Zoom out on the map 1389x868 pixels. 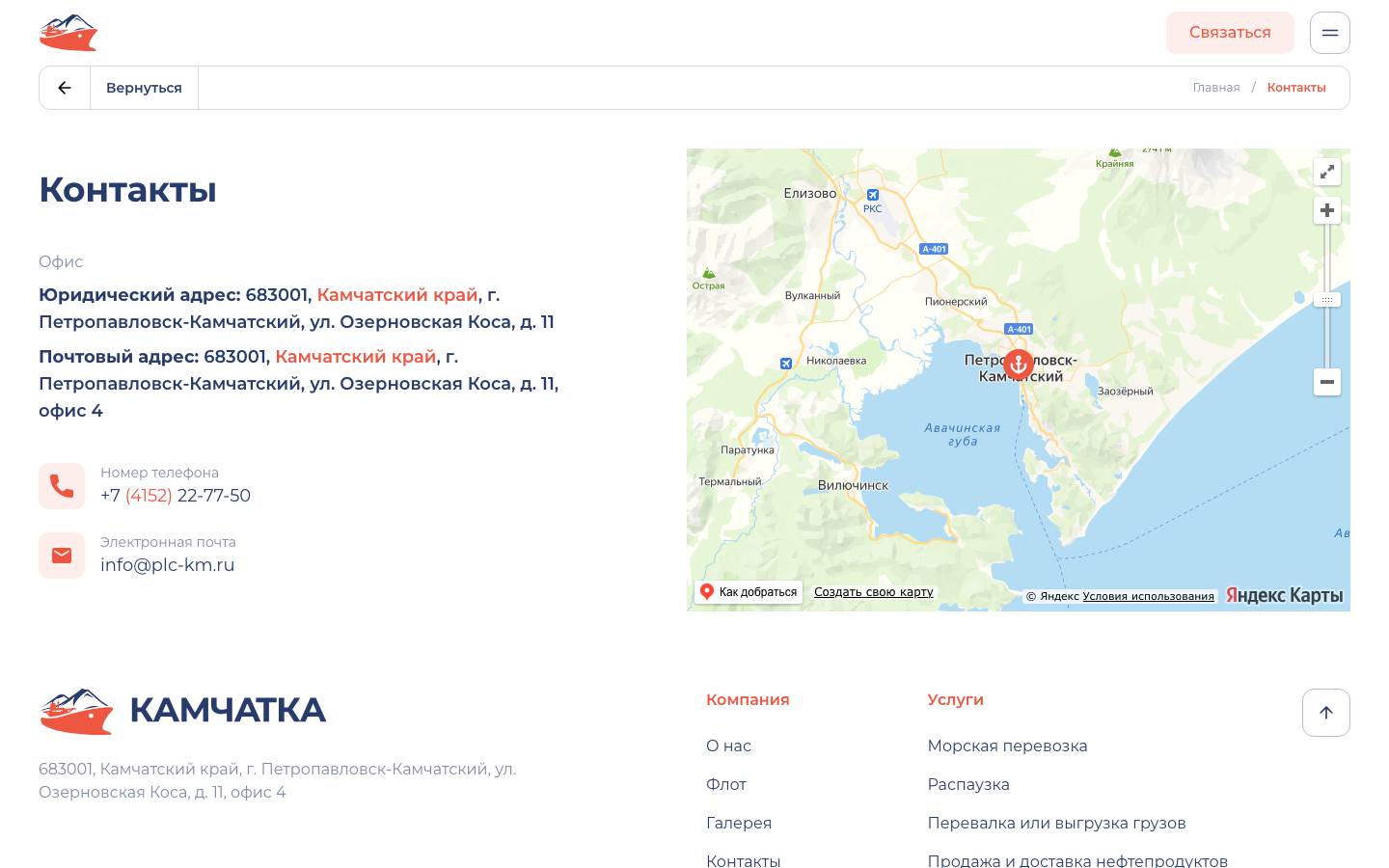(1327, 382)
